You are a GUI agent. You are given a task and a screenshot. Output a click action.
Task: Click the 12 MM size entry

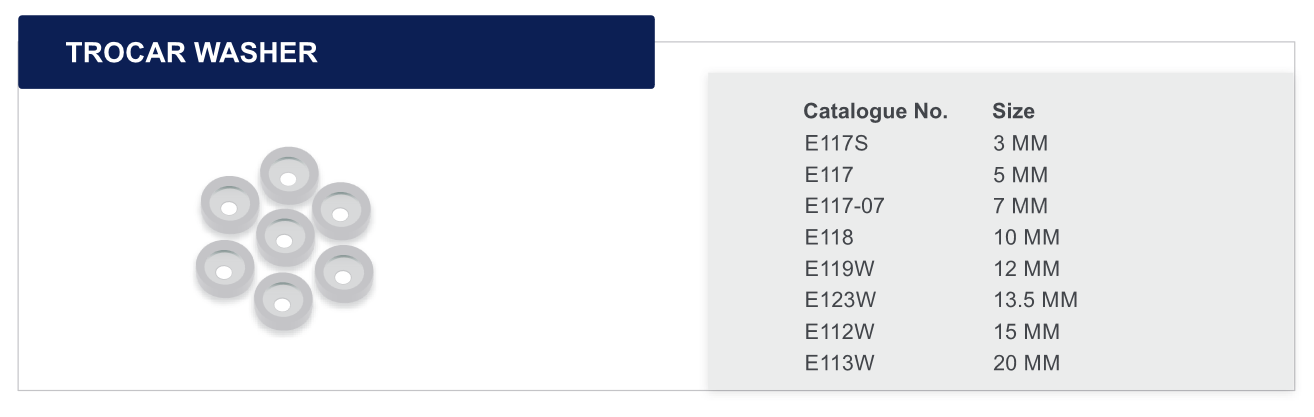[x=1026, y=269]
